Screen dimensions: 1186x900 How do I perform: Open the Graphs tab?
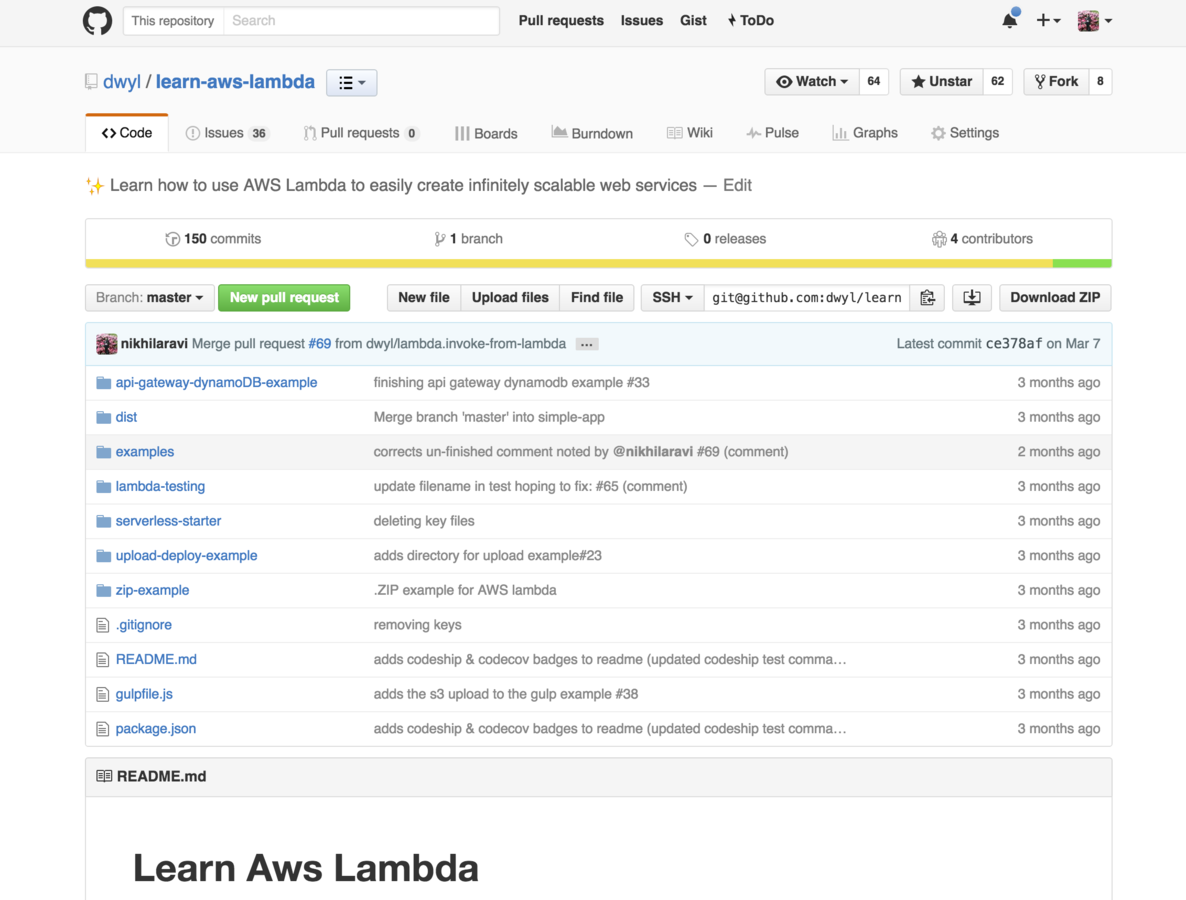865,133
